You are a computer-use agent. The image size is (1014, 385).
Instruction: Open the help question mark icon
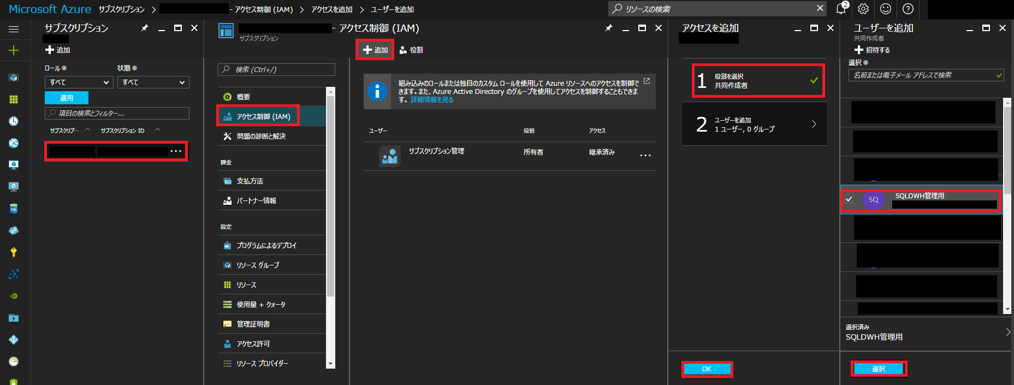(908, 9)
